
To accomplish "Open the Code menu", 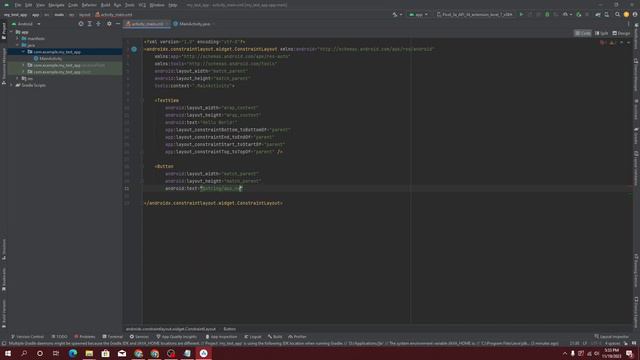I will click(73, 5).
